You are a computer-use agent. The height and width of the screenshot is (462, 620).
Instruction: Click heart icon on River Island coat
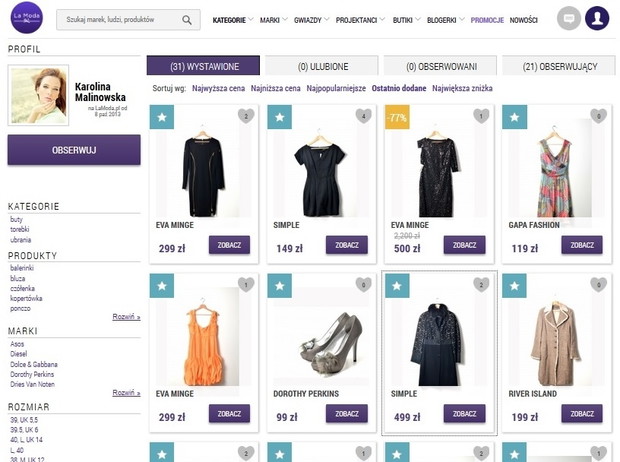pyautogui.click(x=598, y=284)
